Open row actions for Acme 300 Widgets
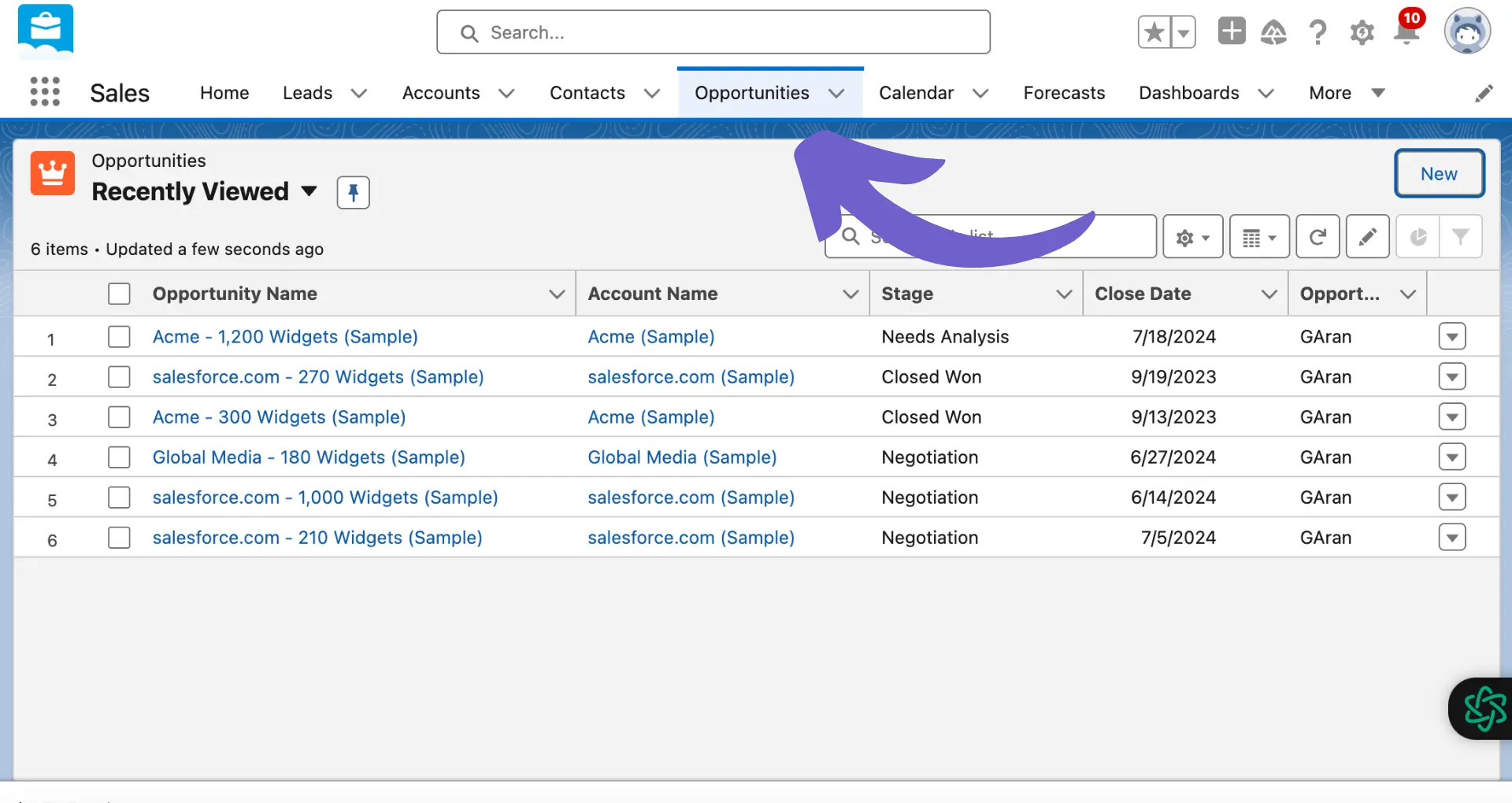 point(1451,417)
